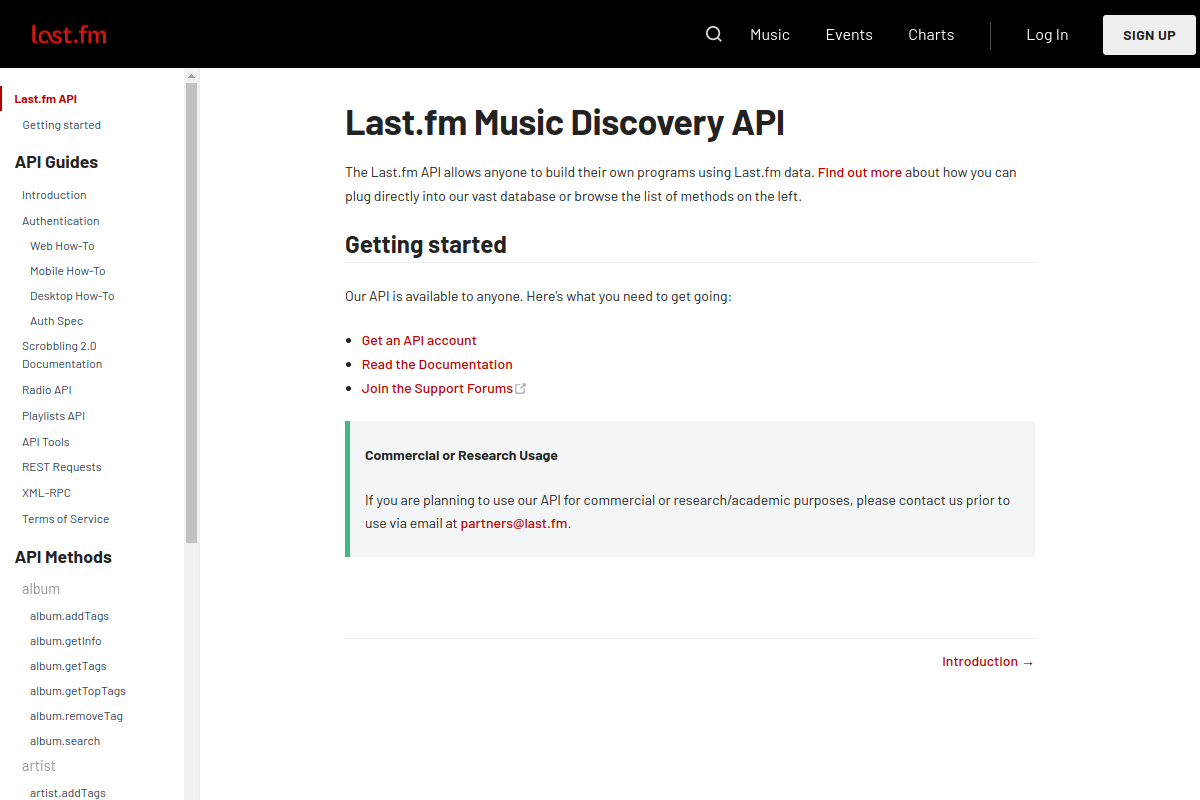The width and height of the screenshot is (1200, 800).
Task: Click the API Guides heading
Action: (x=56, y=162)
